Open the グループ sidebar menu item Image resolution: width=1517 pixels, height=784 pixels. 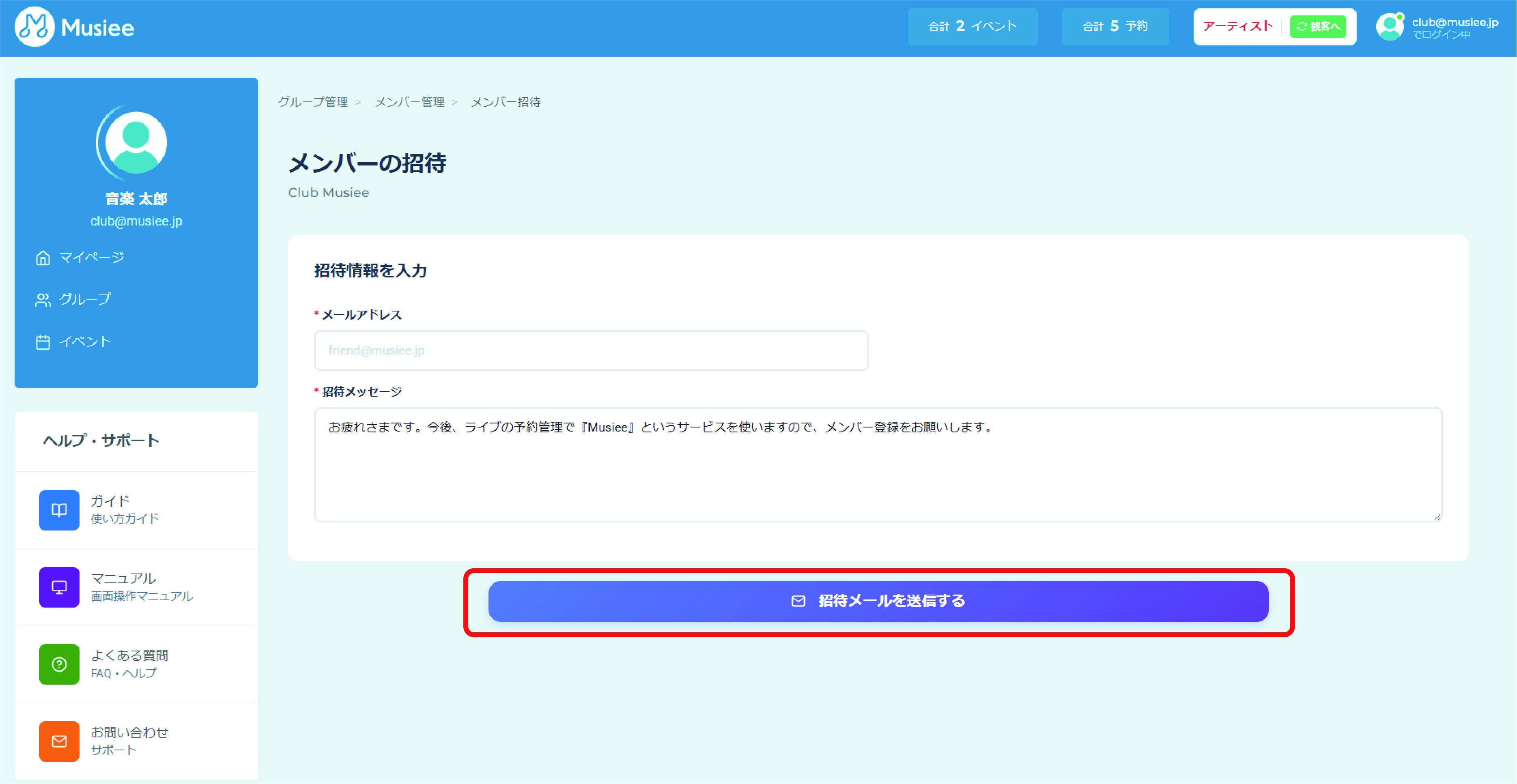click(85, 300)
